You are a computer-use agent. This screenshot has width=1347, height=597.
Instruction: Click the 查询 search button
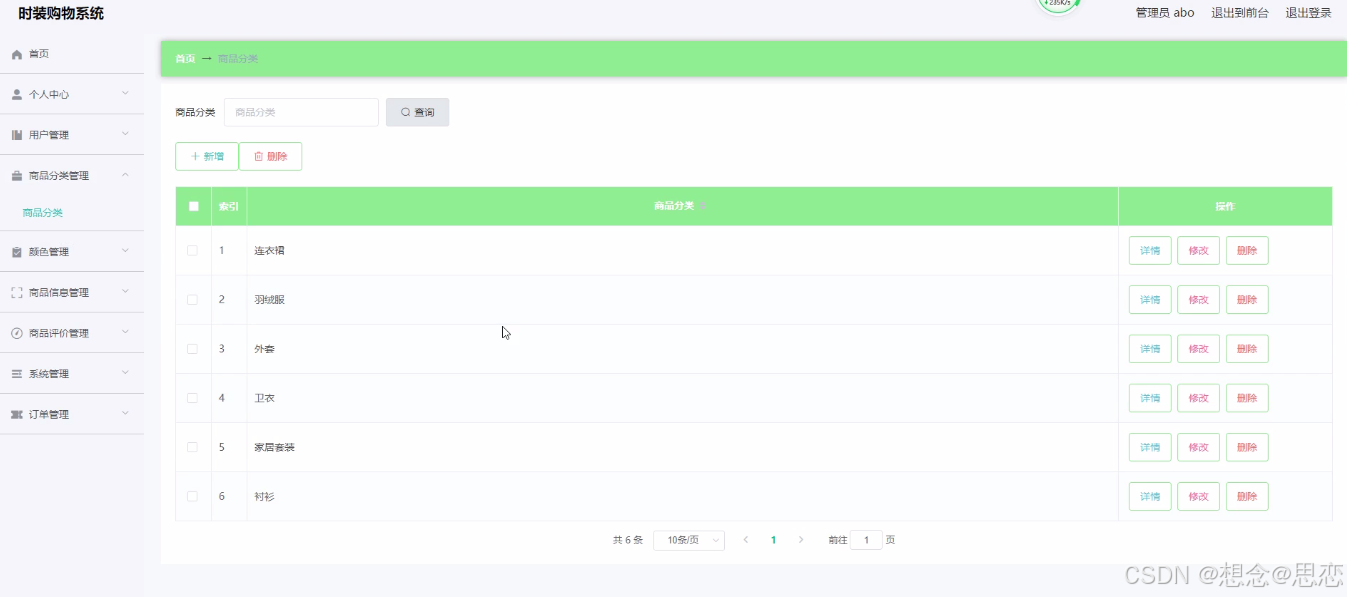coord(417,112)
